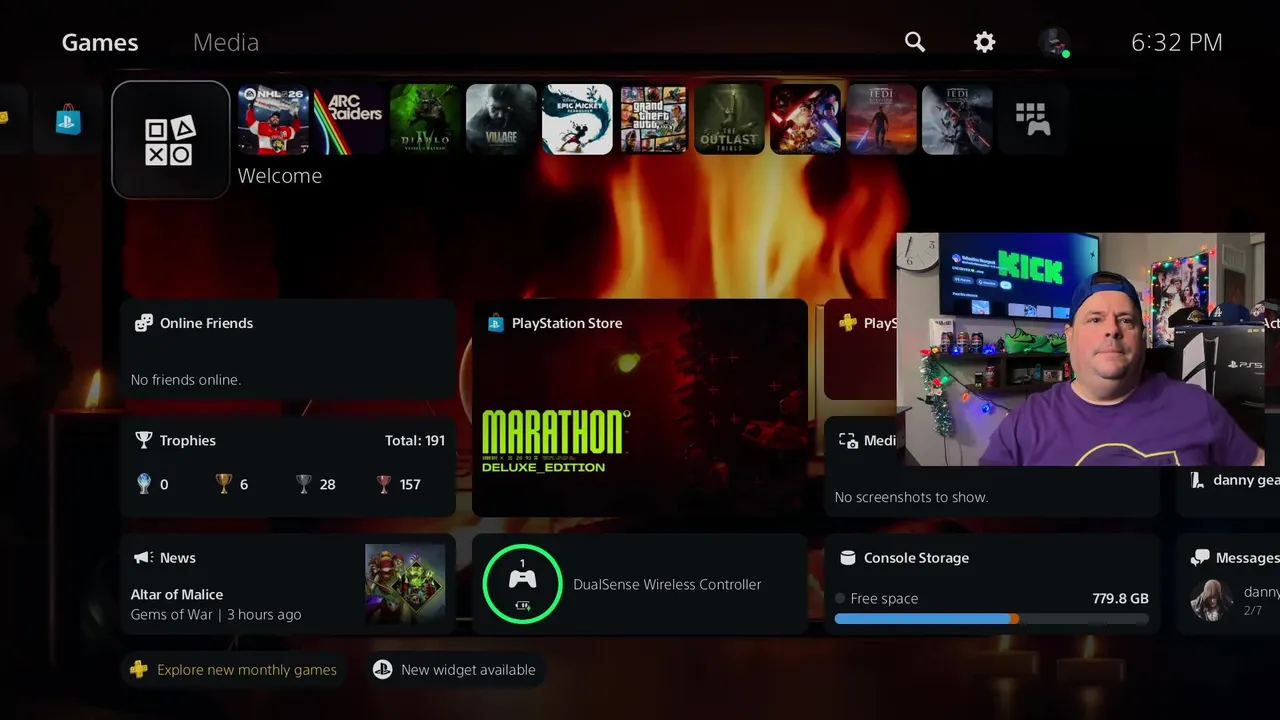
Task: Select the gold trophy icon
Action: [224, 484]
